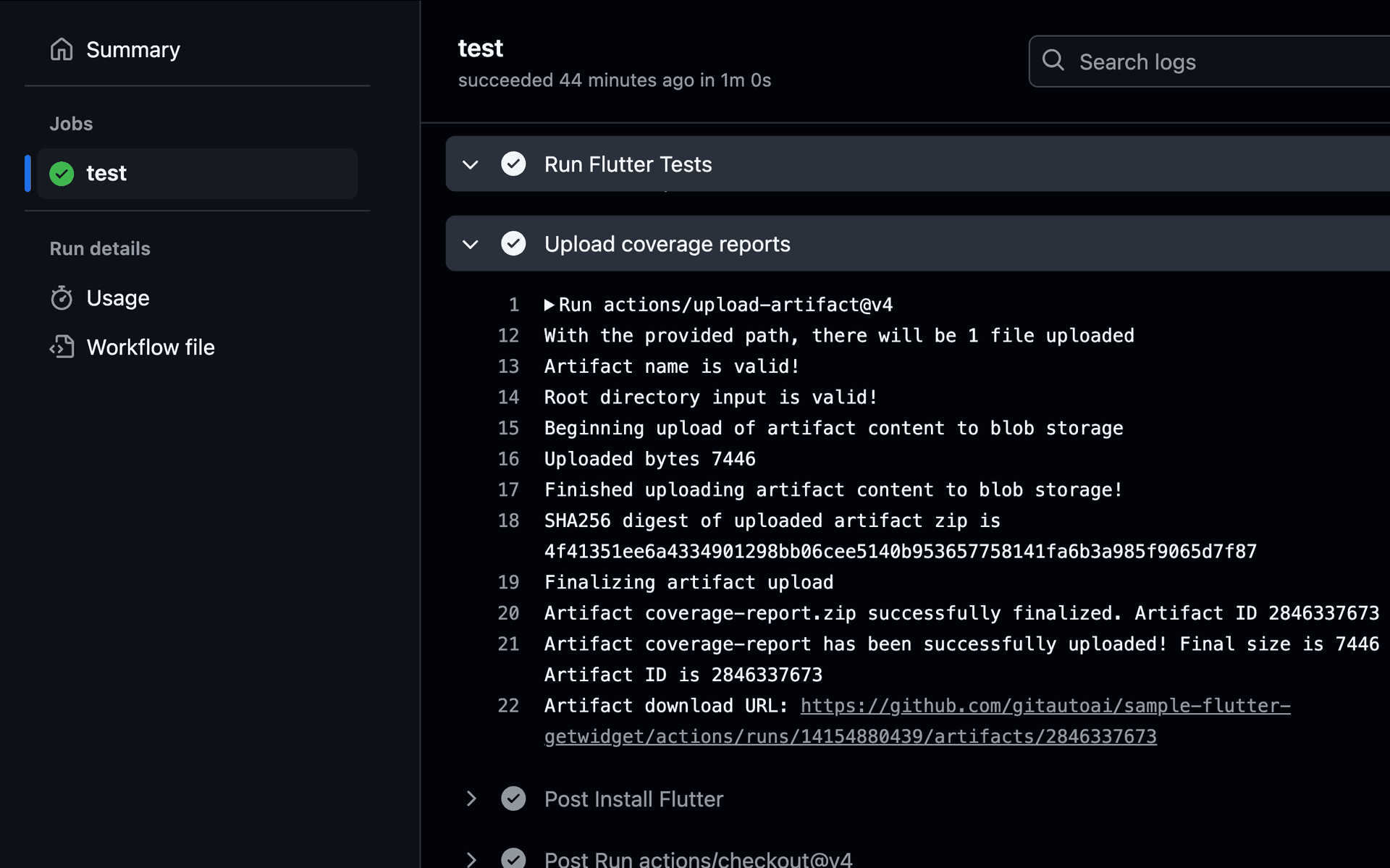The height and width of the screenshot is (868, 1390).
Task: Click the green success icon beside test job
Action: [x=62, y=174]
